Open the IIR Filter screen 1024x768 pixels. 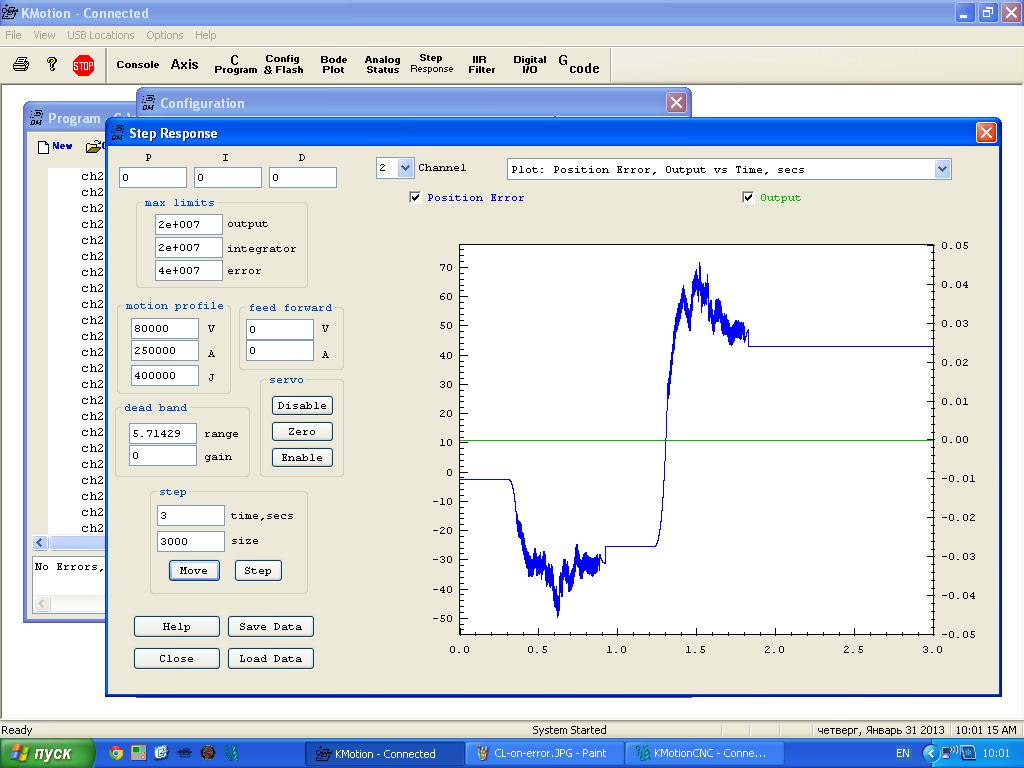click(x=481, y=65)
